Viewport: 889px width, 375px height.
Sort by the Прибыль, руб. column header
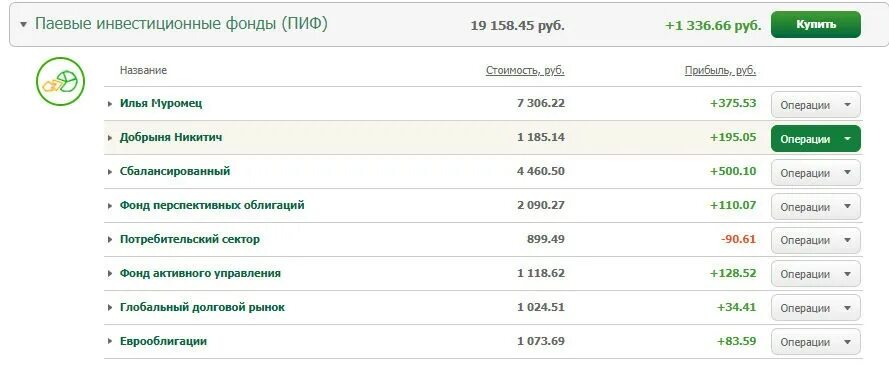pyautogui.click(x=721, y=71)
